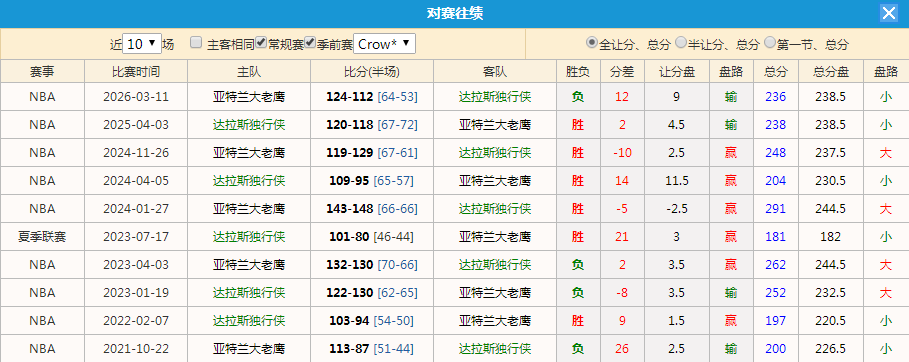Close the 对赛往绩 dialog with X
The image size is (909, 362).
tap(889, 13)
